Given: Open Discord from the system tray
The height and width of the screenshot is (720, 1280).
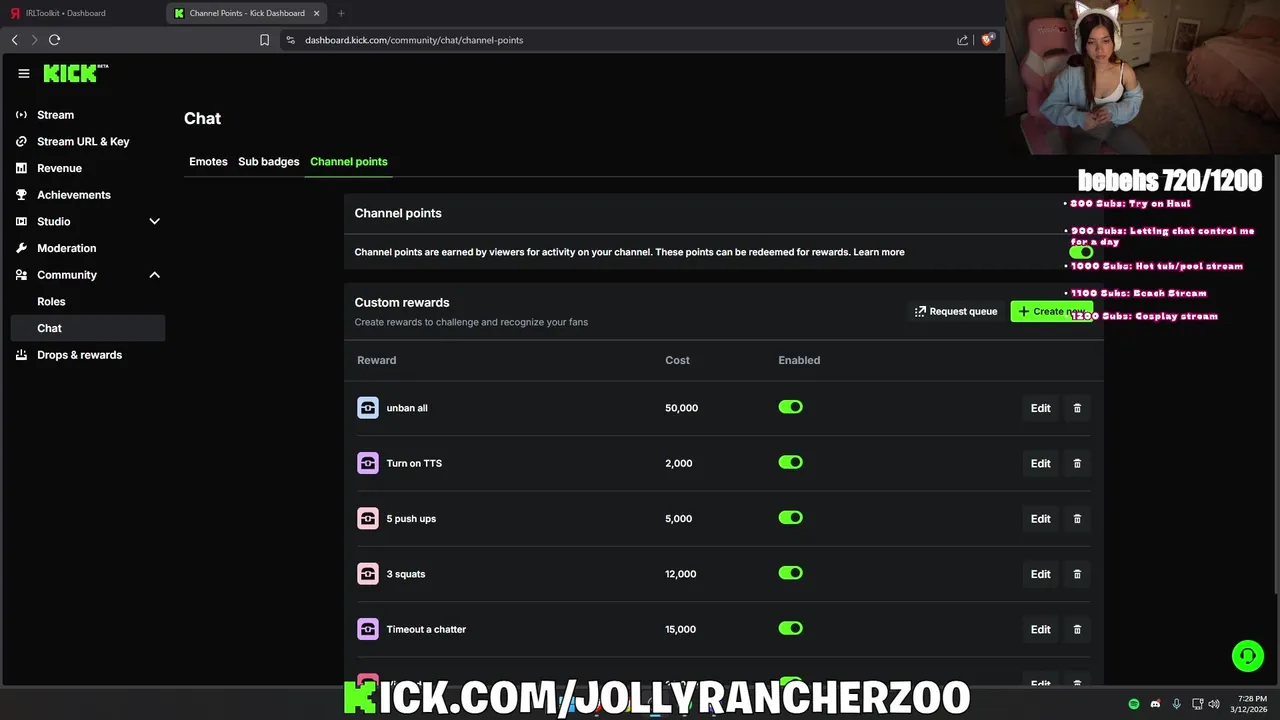Looking at the screenshot, I should (1155, 704).
